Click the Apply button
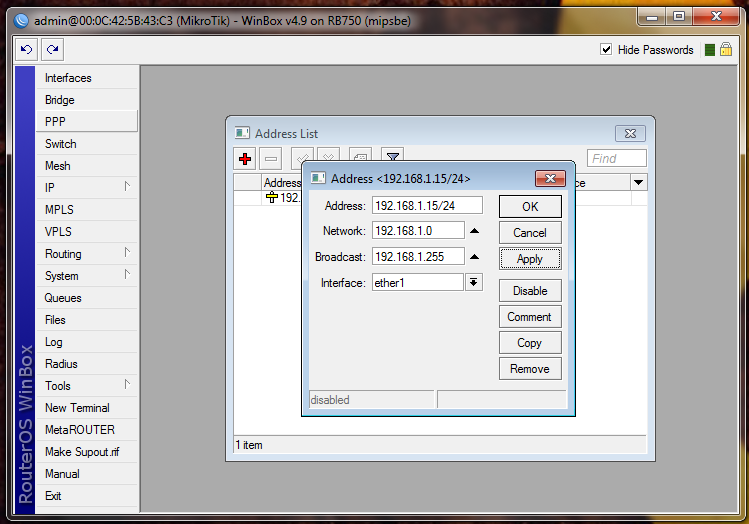Screen dimensions: 749x524 [530, 258]
